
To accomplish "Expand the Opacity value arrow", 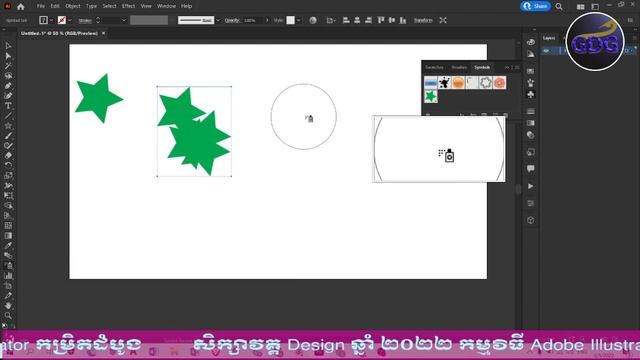I will pyautogui.click(x=267, y=20).
